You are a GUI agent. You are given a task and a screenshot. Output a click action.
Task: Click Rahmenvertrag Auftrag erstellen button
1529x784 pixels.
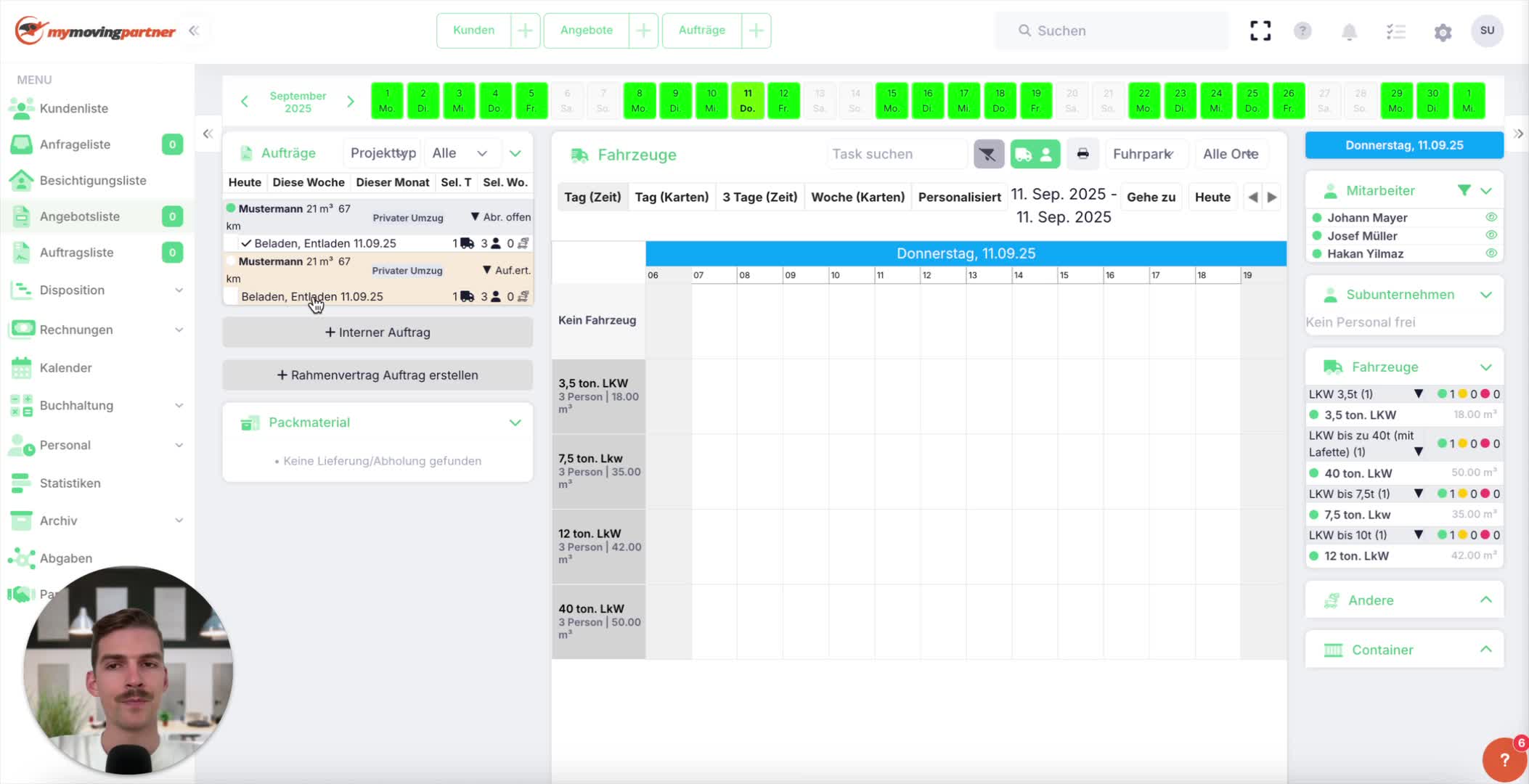coord(378,375)
